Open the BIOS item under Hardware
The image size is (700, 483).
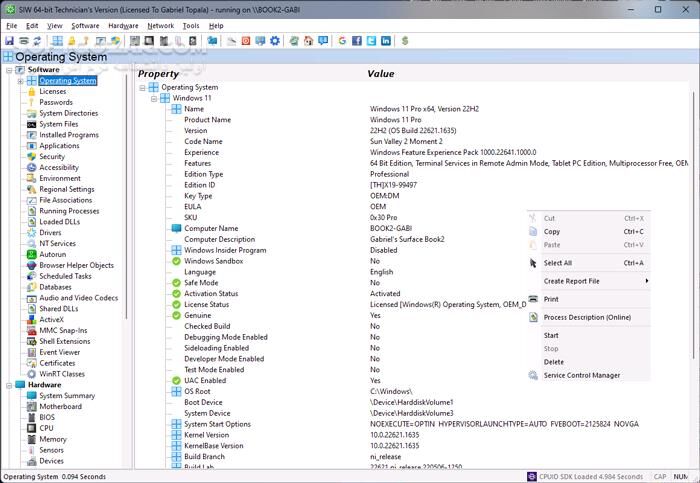pos(47,417)
